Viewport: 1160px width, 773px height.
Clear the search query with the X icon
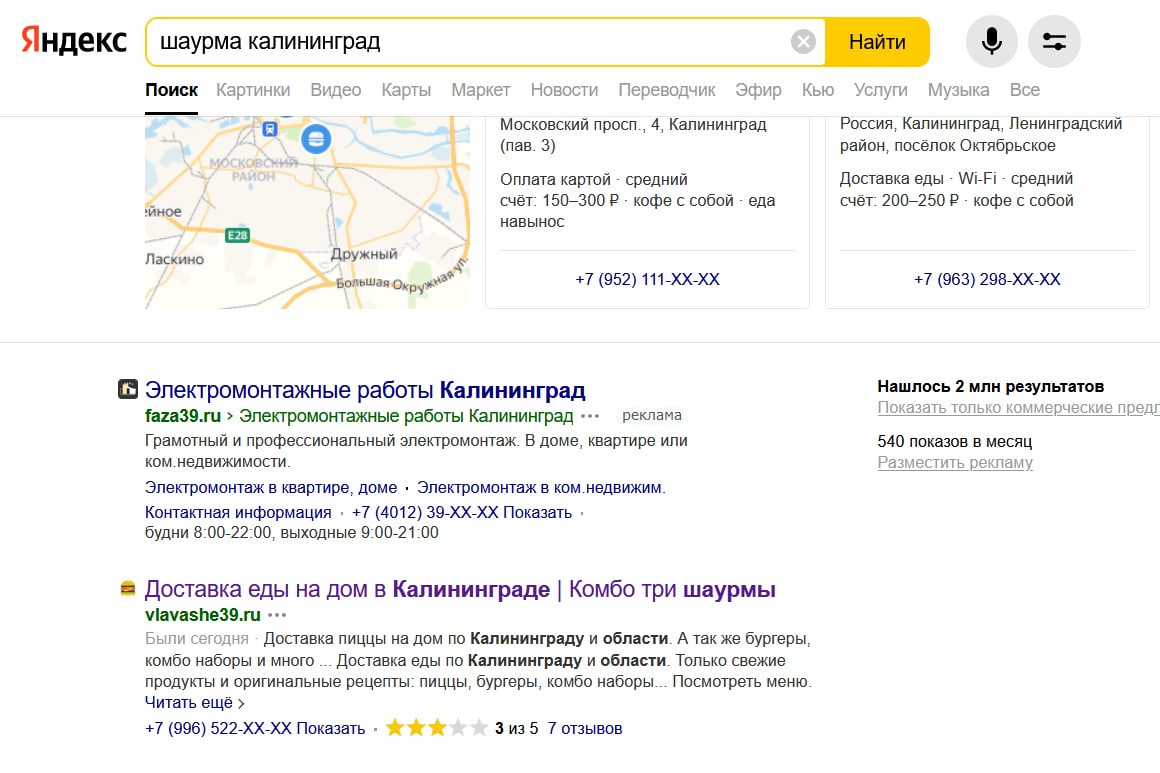(x=803, y=41)
